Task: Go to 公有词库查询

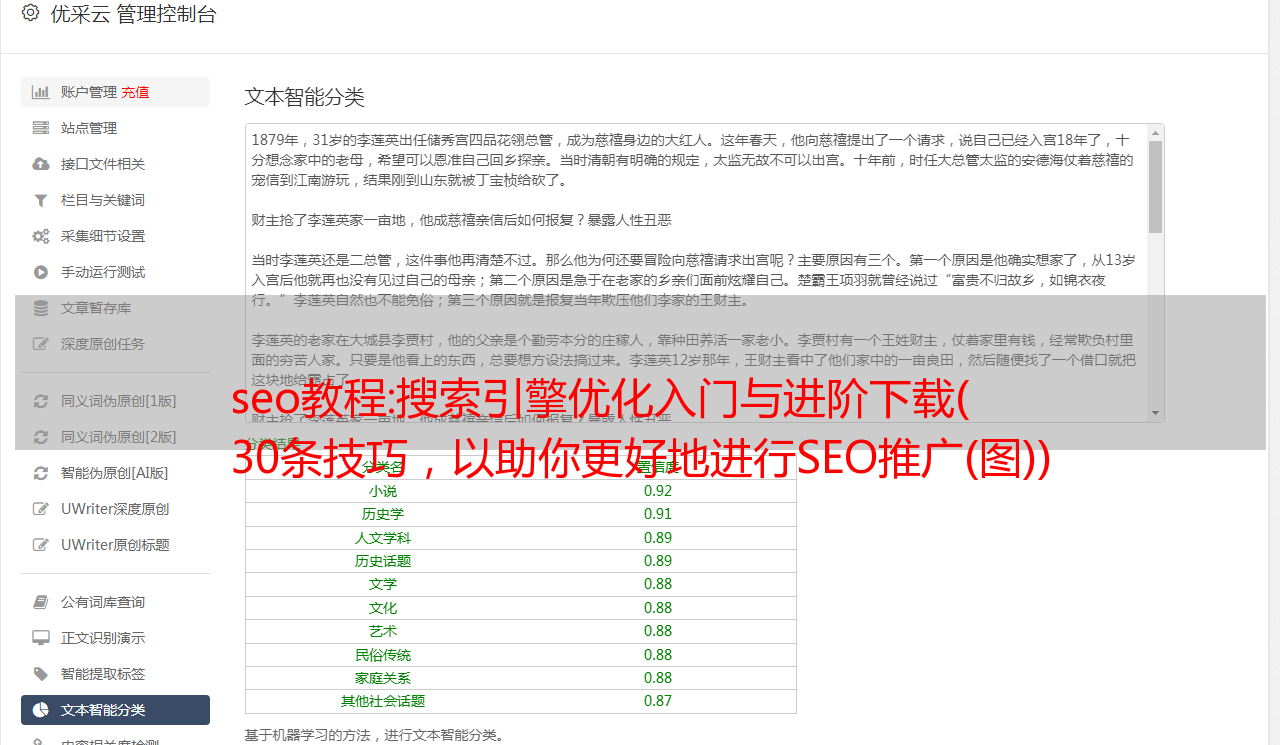Action: click(x=115, y=602)
